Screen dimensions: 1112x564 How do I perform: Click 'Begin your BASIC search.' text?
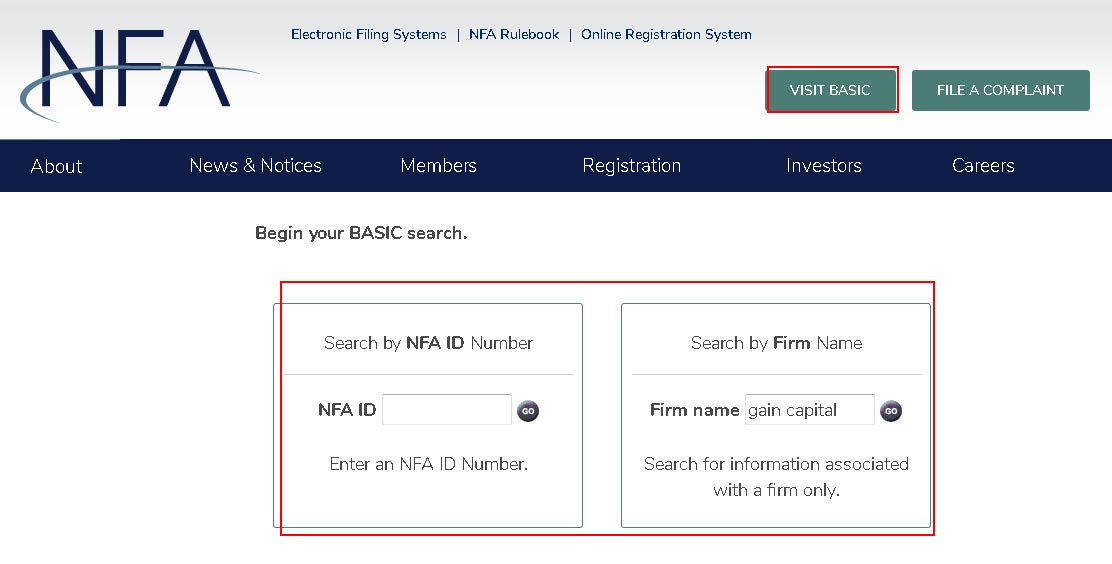pos(361,233)
